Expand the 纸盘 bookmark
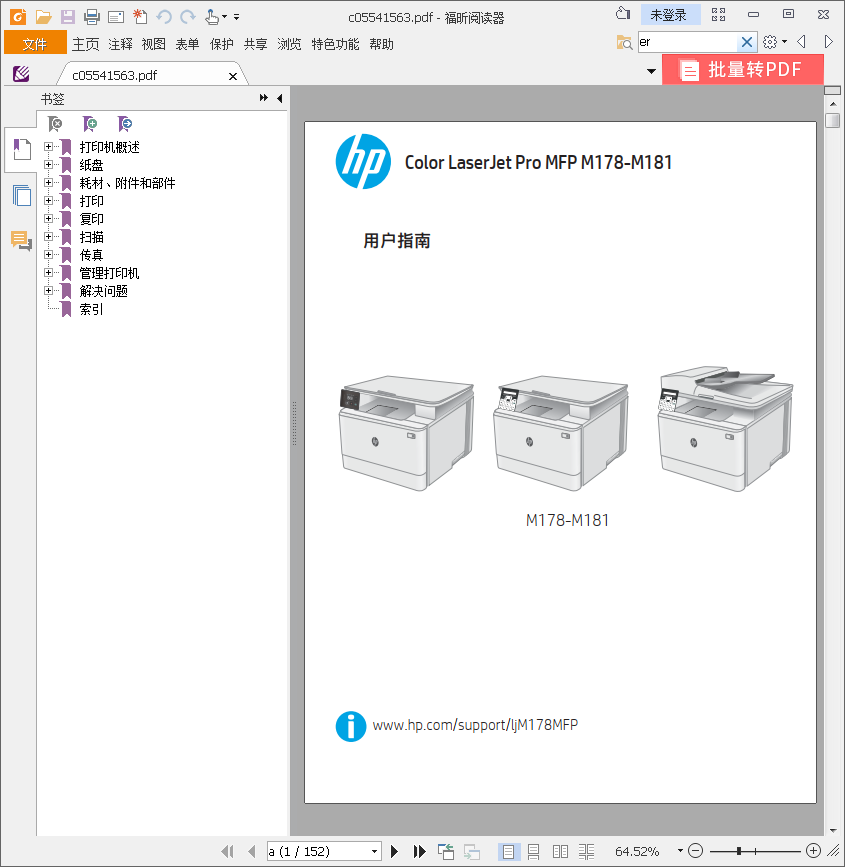 49,165
